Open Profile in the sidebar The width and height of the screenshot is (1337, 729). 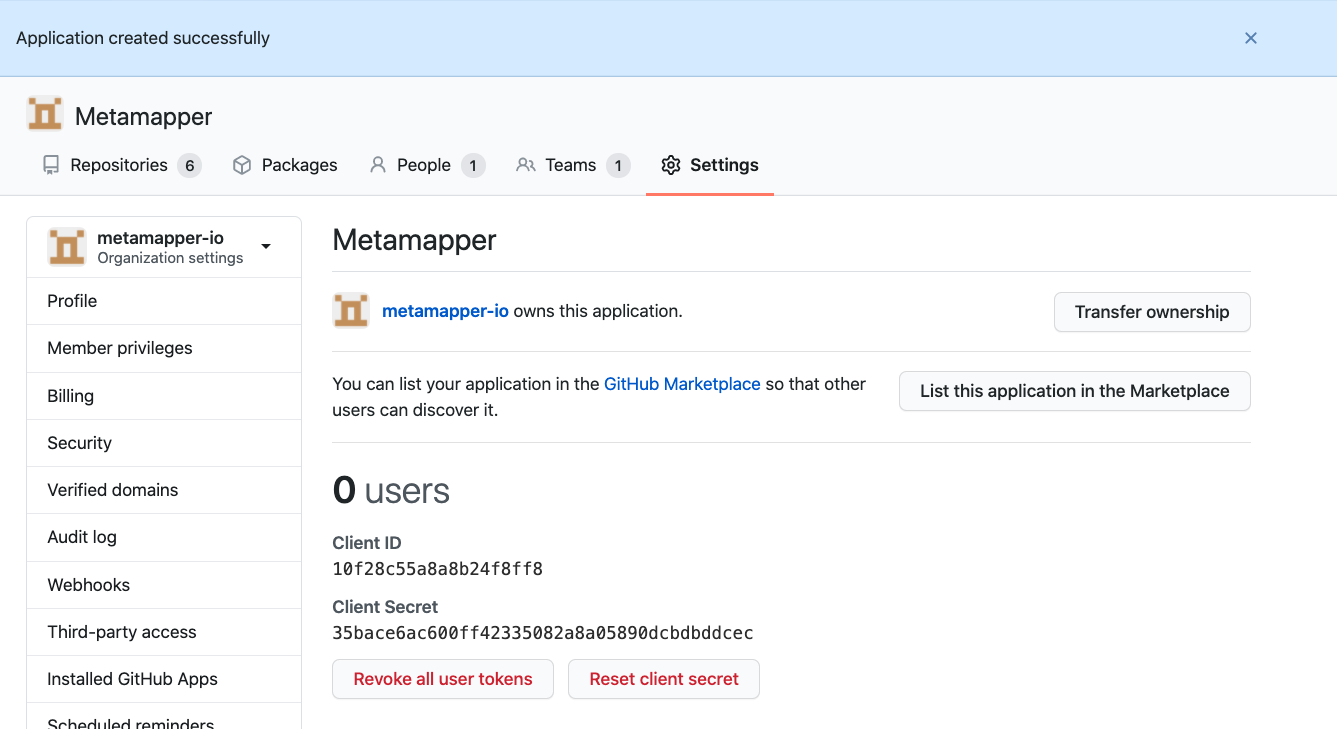tap(164, 301)
